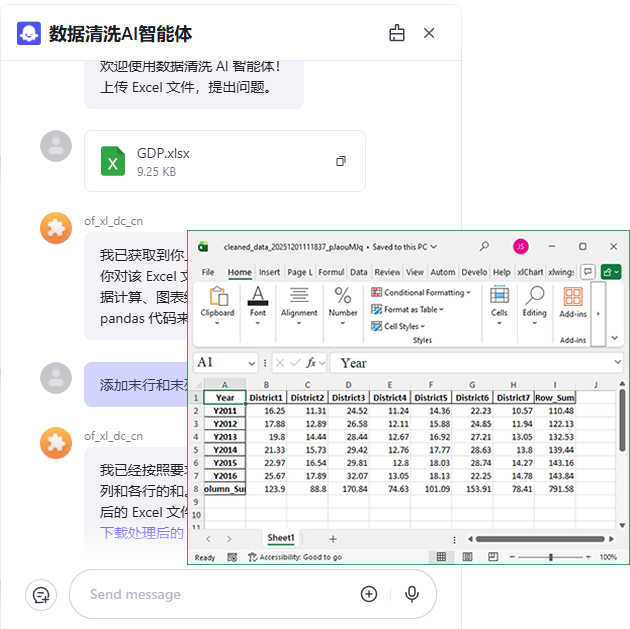Click the green Share button

(611, 272)
